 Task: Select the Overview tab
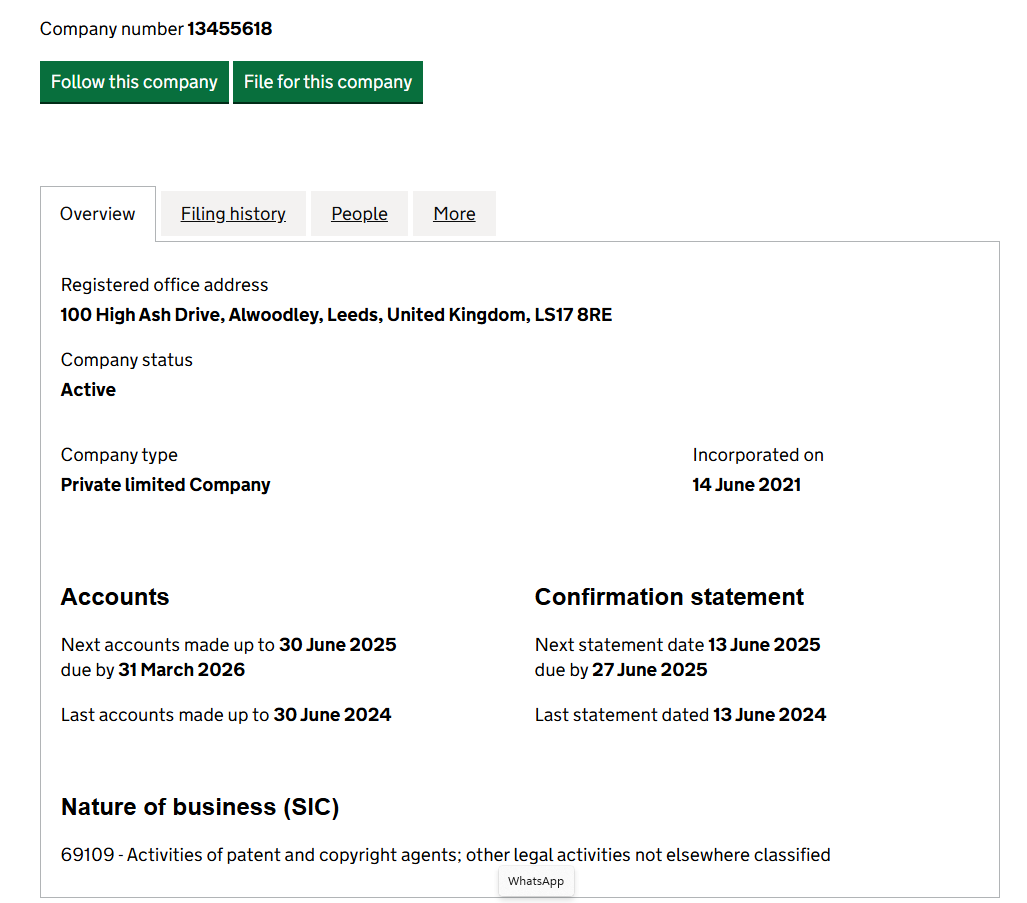(x=98, y=214)
